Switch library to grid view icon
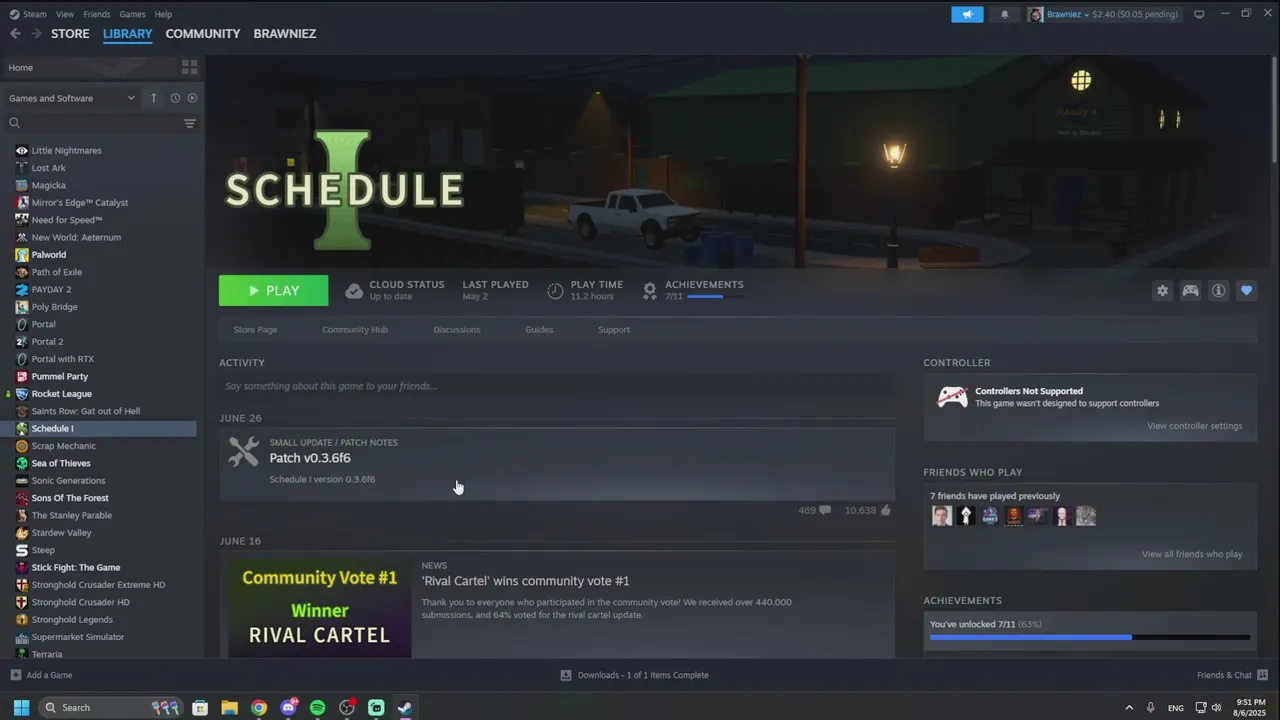 (x=189, y=67)
